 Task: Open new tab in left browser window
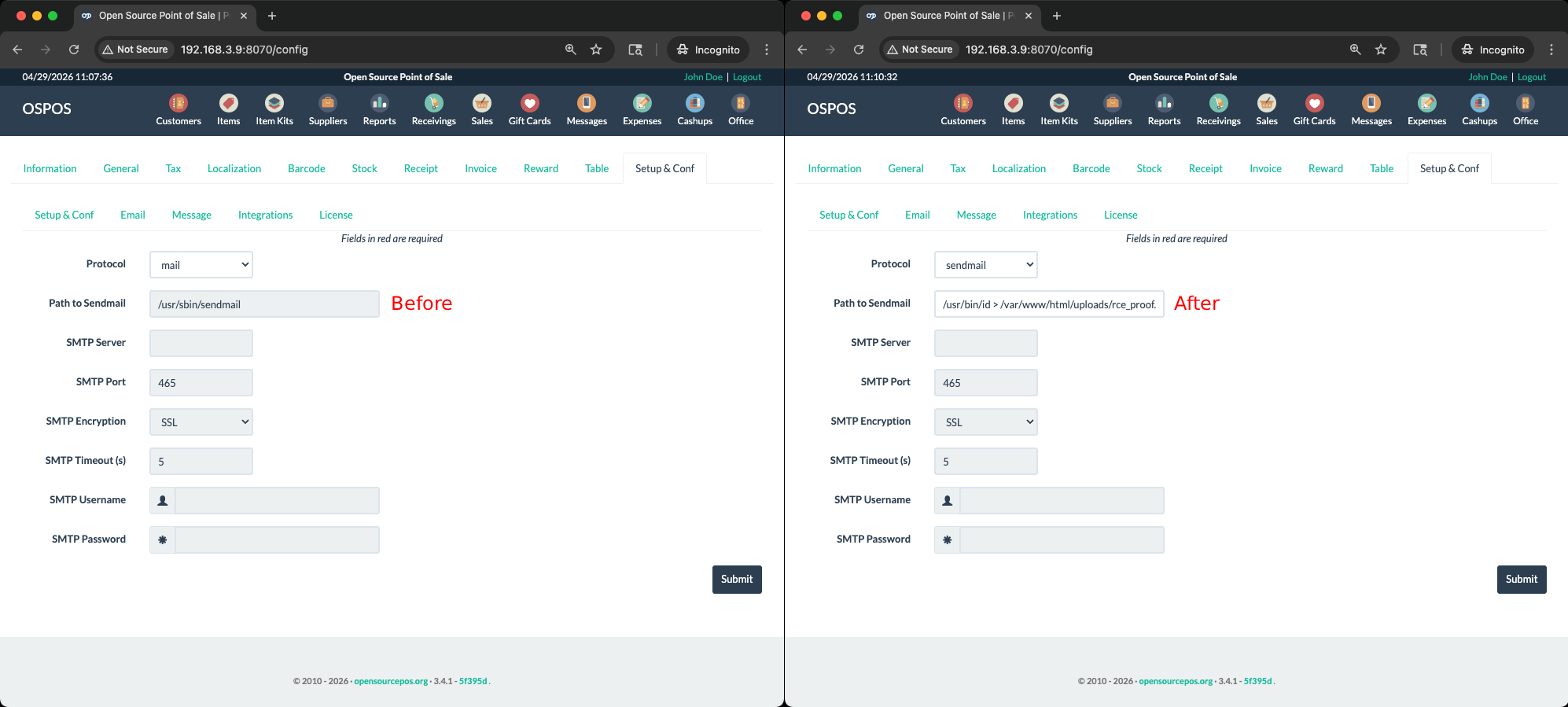[272, 16]
